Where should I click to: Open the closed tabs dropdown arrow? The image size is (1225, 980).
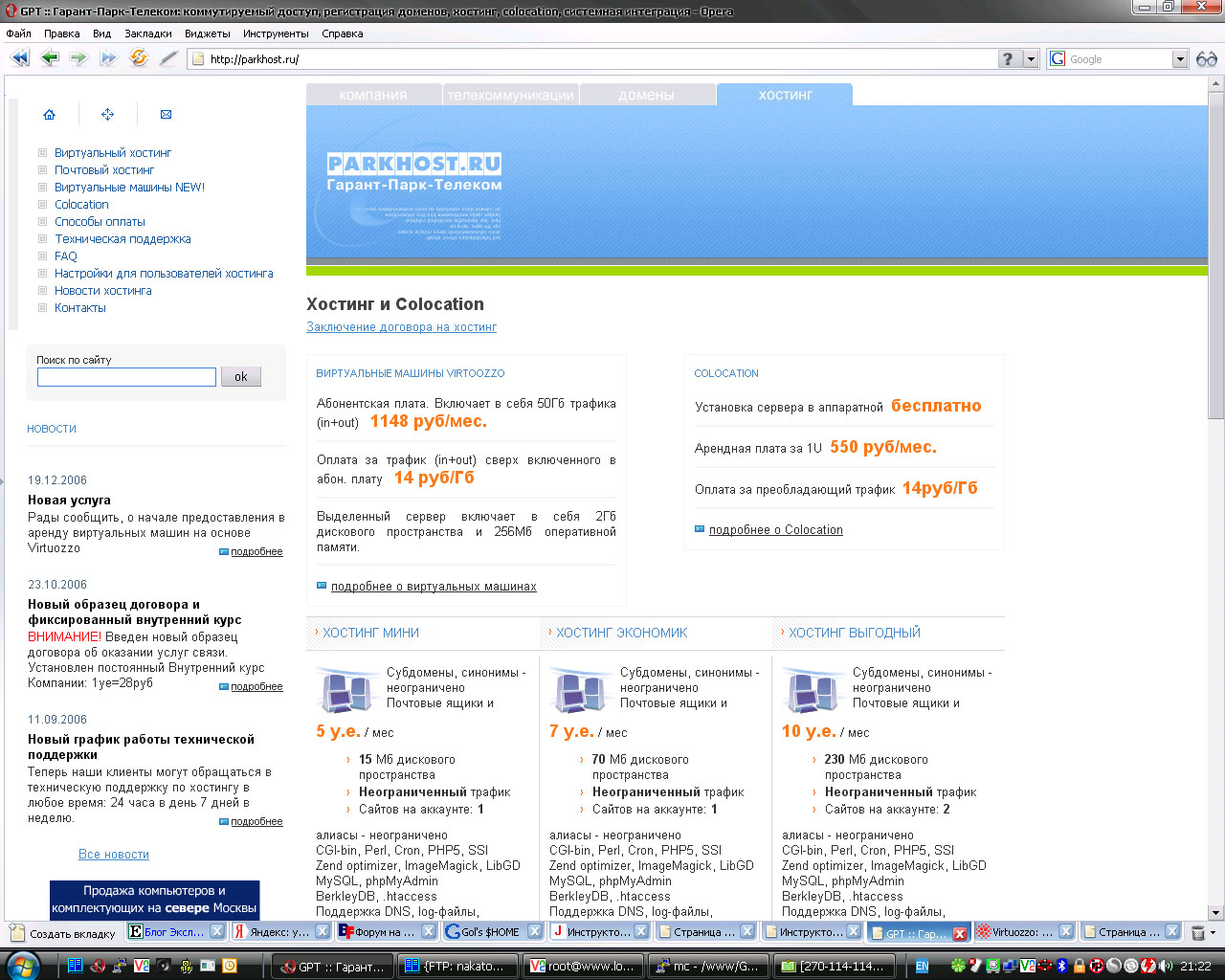click(1214, 932)
